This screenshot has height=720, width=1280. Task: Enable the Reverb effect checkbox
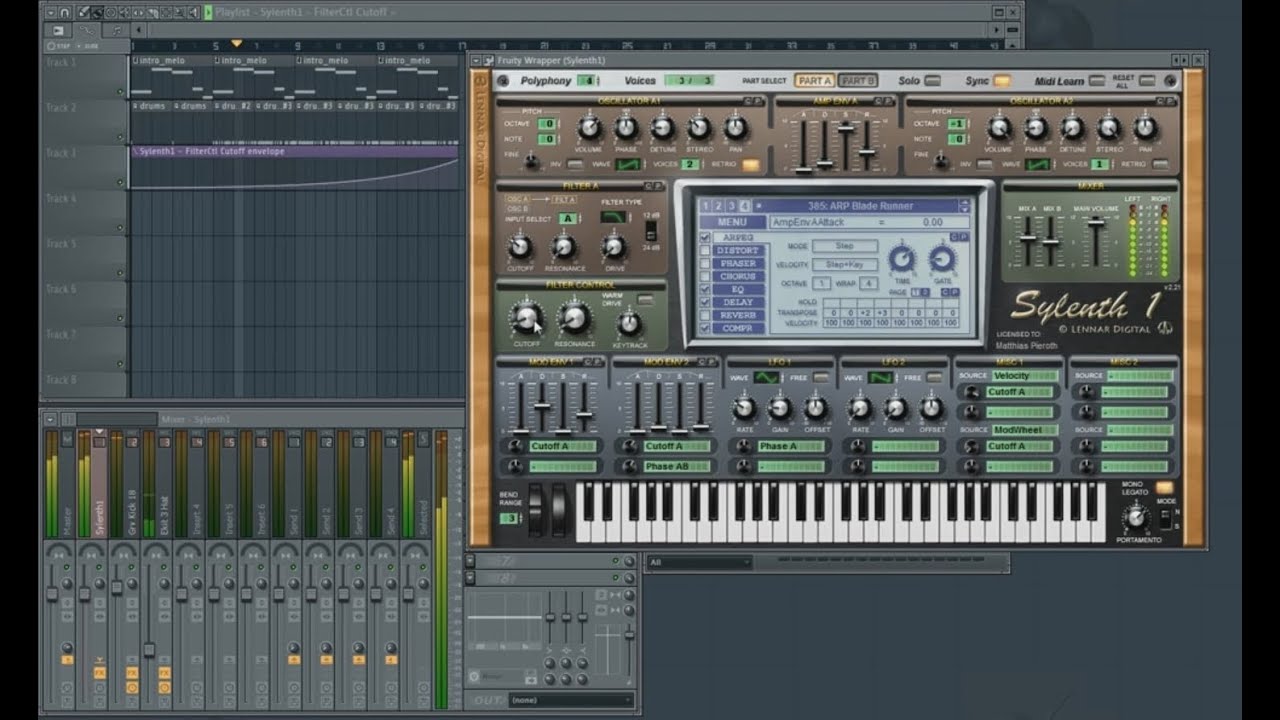[x=706, y=315]
